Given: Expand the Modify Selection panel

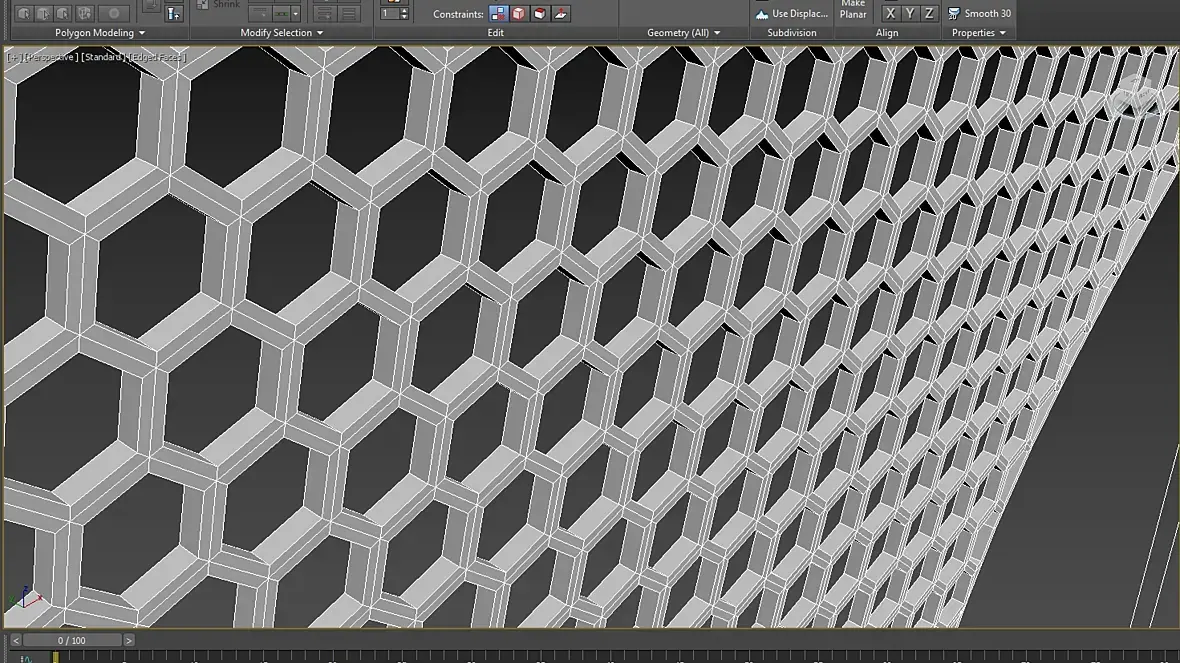Looking at the screenshot, I should pyautogui.click(x=281, y=33).
